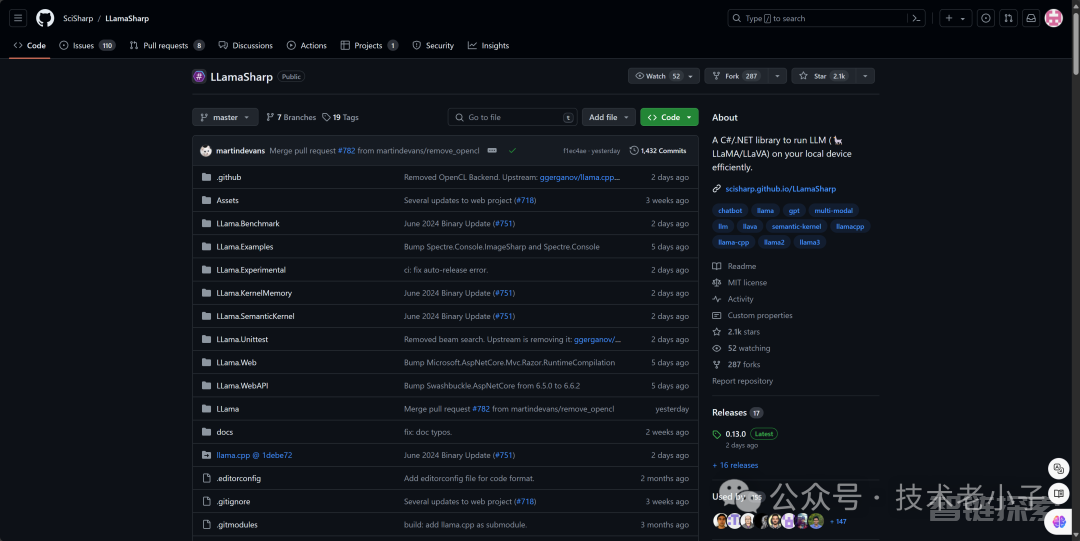Viewport: 1080px width, 541px height.
Task: Click the SciSharp owner breadcrumb
Action: pos(78,19)
